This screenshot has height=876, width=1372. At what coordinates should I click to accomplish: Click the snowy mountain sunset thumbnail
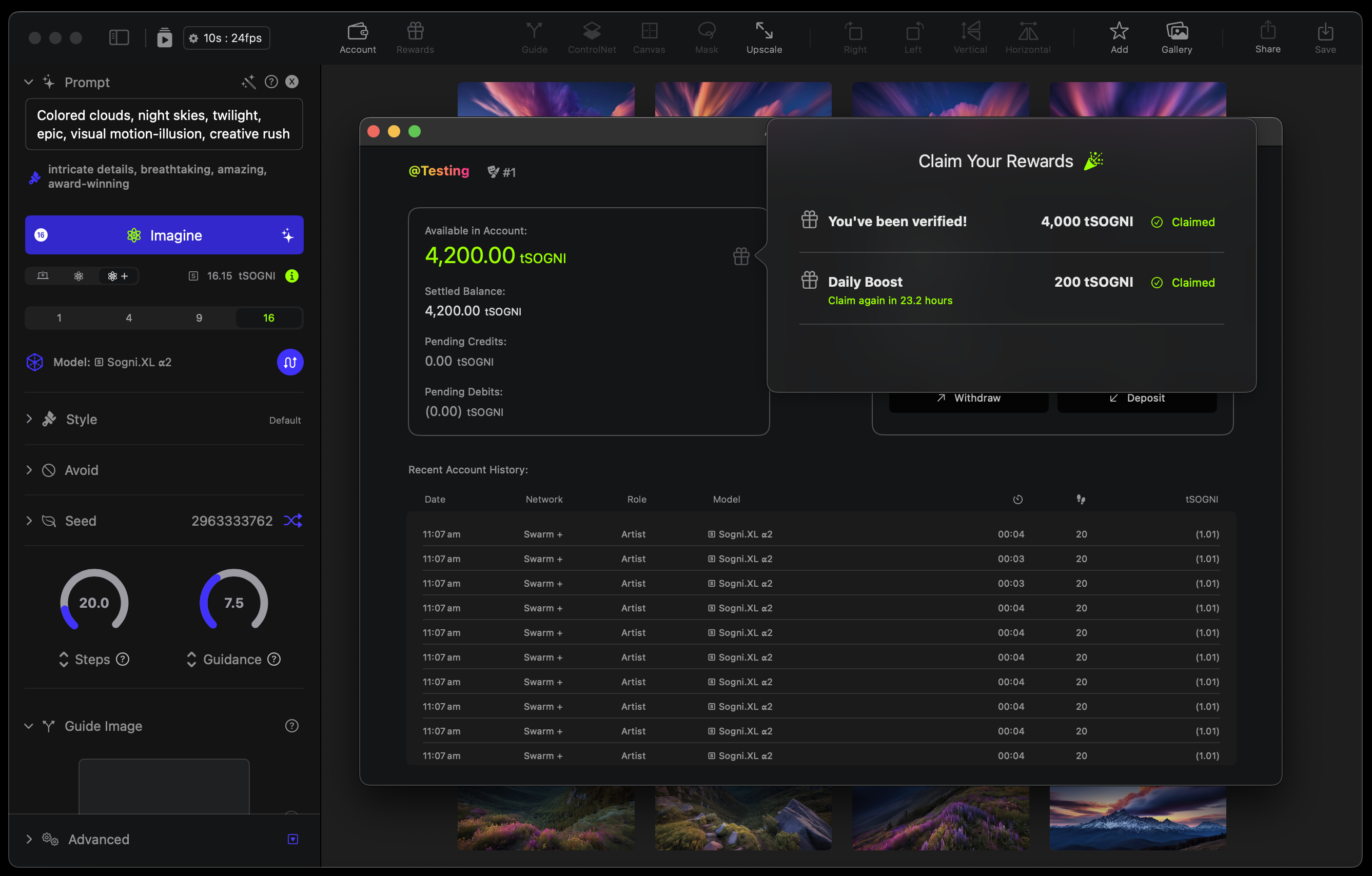point(1137,818)
